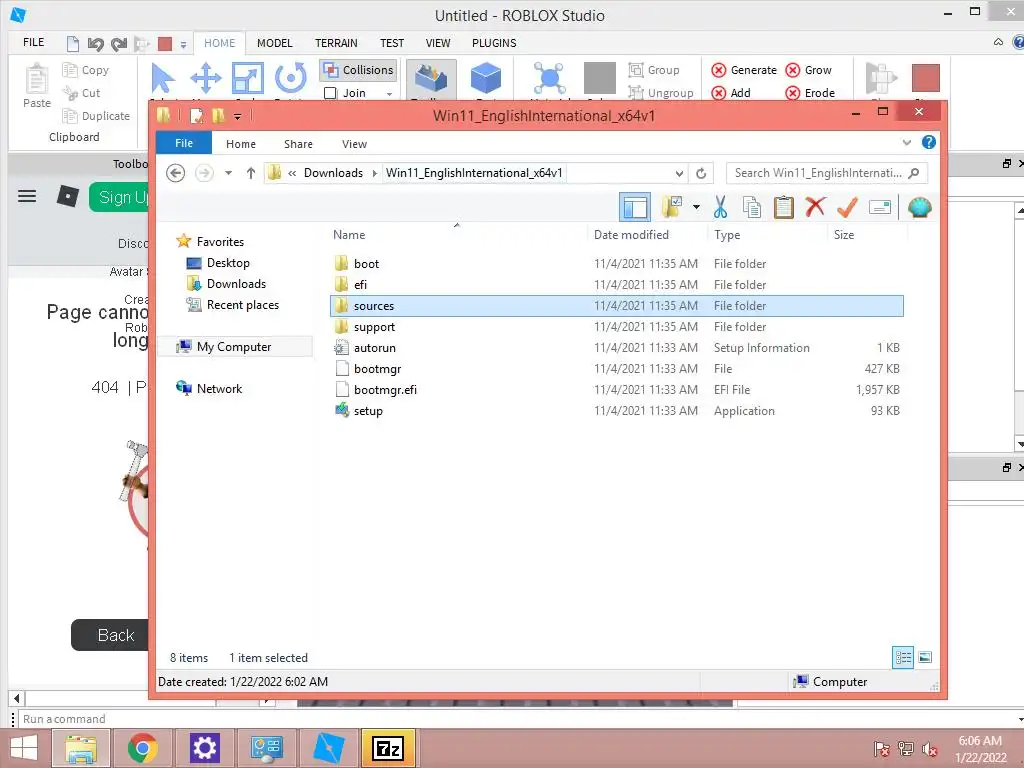Click the Copy pages icon in Explorer toolbar
Image resolution: width=1024 pixels, height=768 pixels.
point(752,207)
